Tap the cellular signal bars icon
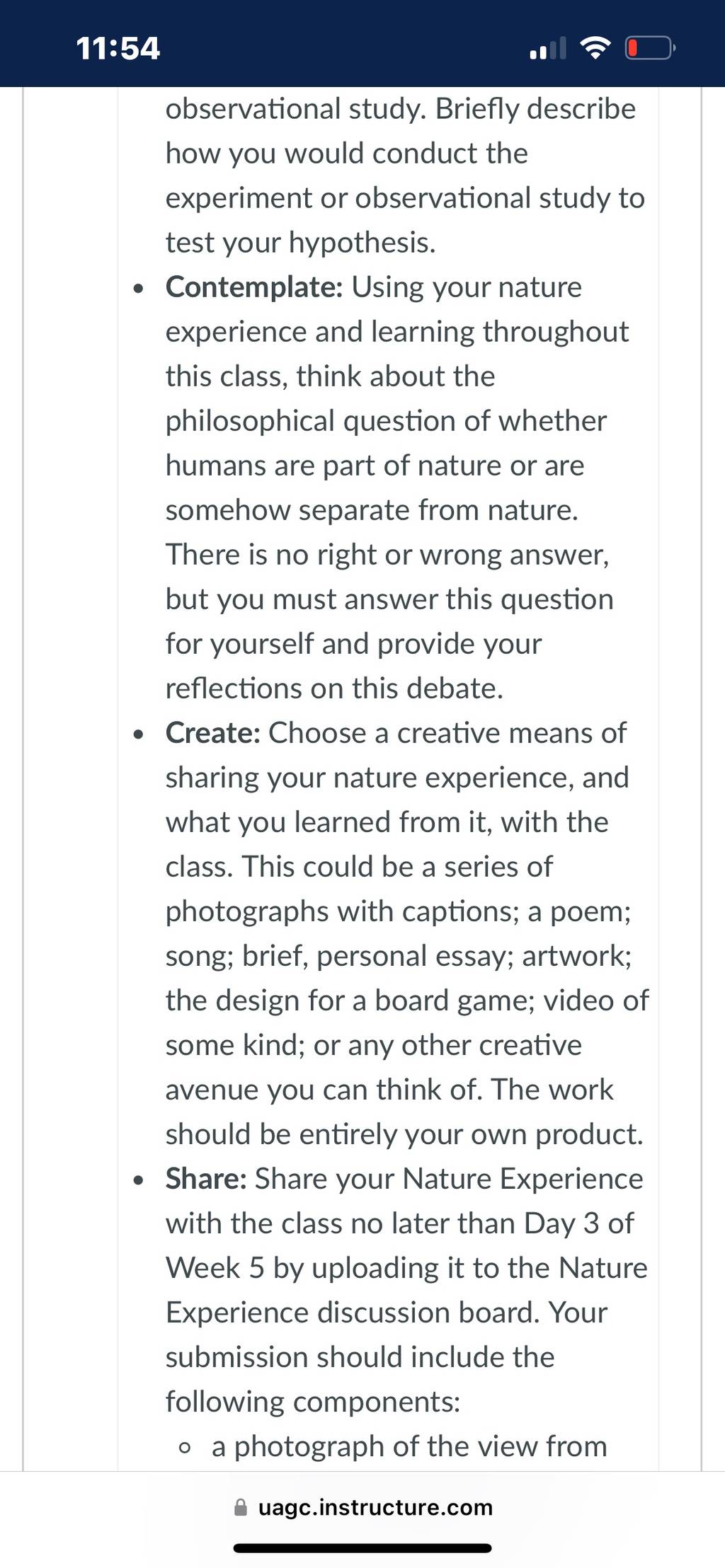Image resolution: width=725 pixels, height=1568 pixels. coord(547,48)
